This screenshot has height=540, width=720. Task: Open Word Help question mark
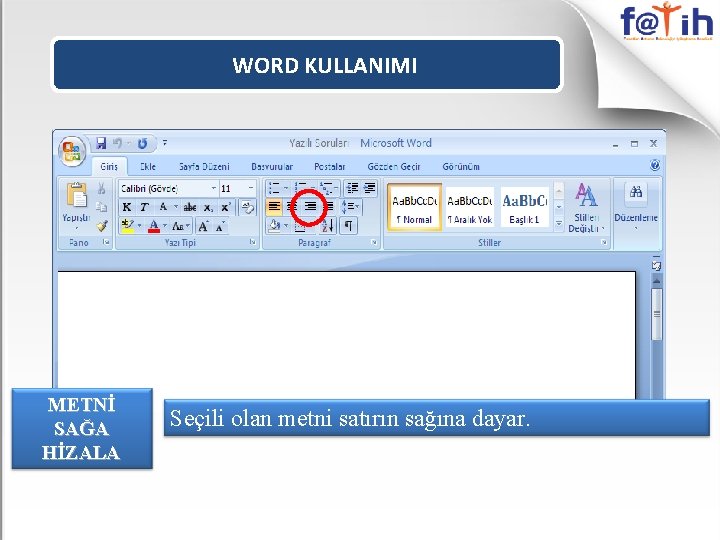coord(655,165)
